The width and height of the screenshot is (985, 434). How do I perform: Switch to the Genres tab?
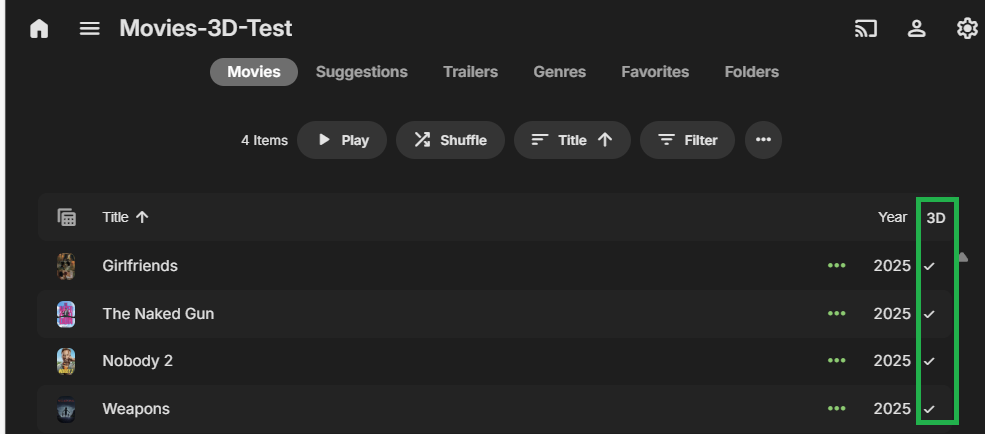(x=559, y=72)
